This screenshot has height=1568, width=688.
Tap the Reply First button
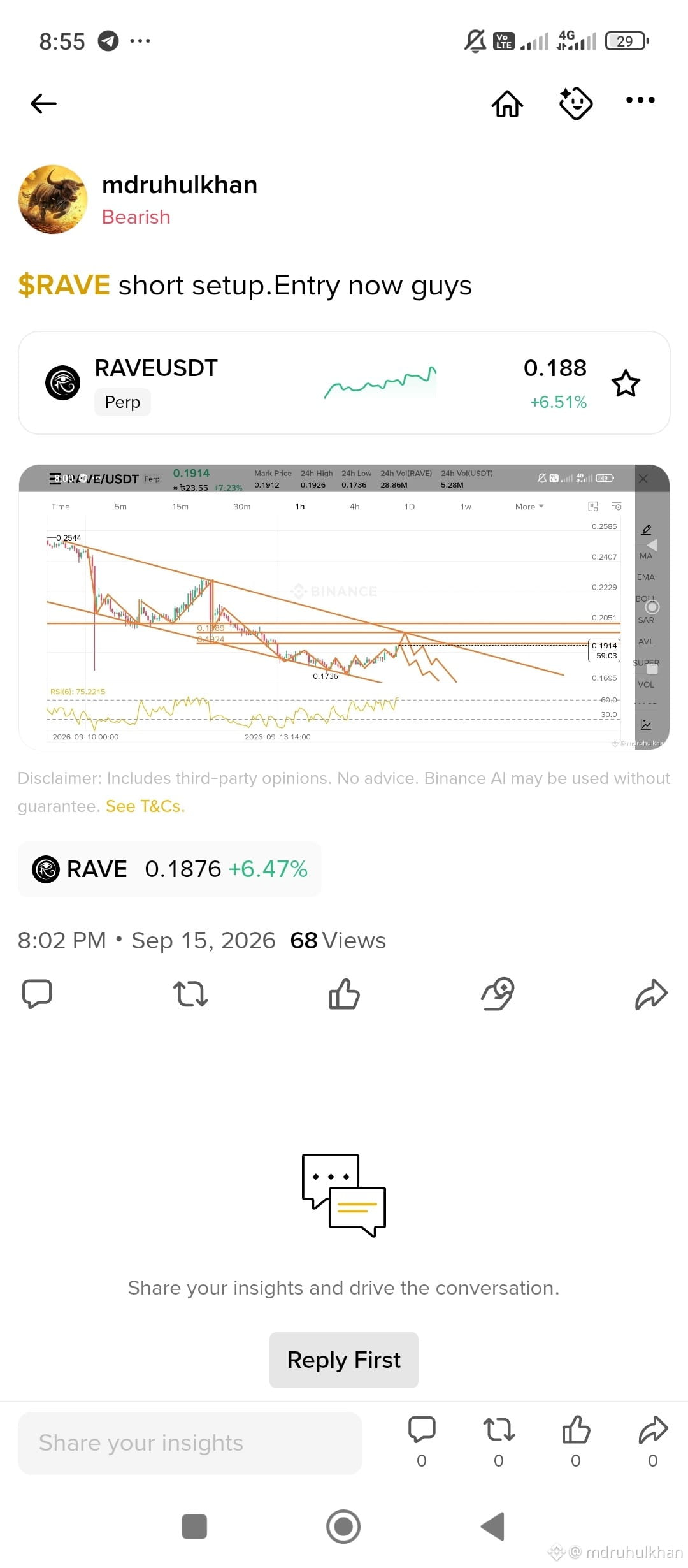tap(344, 1360)
